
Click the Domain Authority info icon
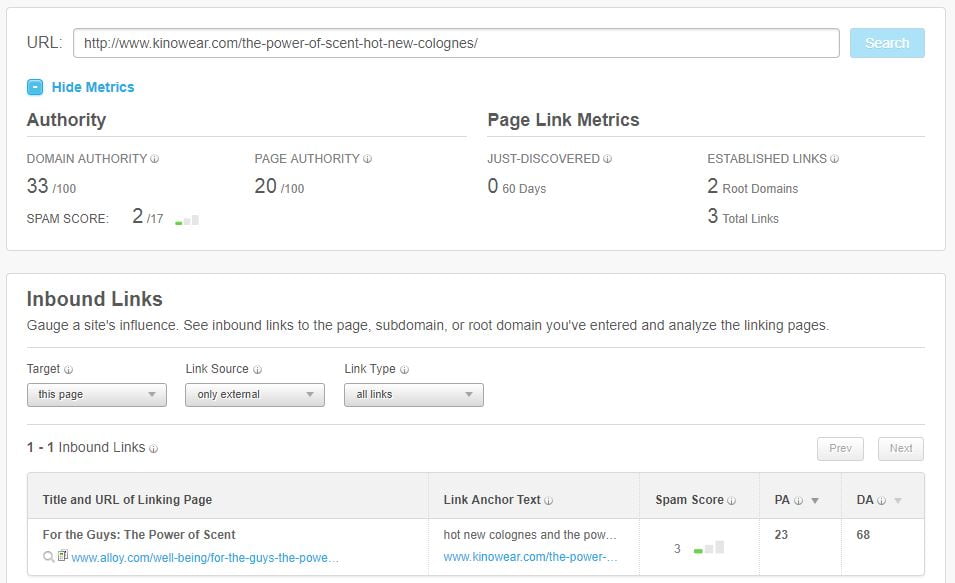click(x=155, y=159)
